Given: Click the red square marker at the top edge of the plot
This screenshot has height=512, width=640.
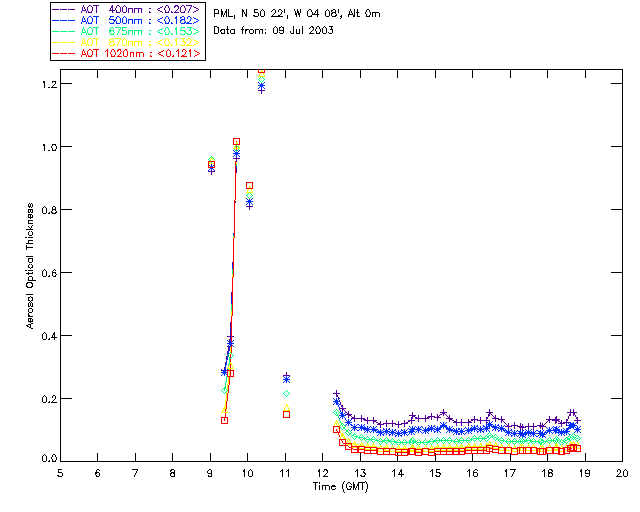Looking at the screenshot, I should click(261, 71).
